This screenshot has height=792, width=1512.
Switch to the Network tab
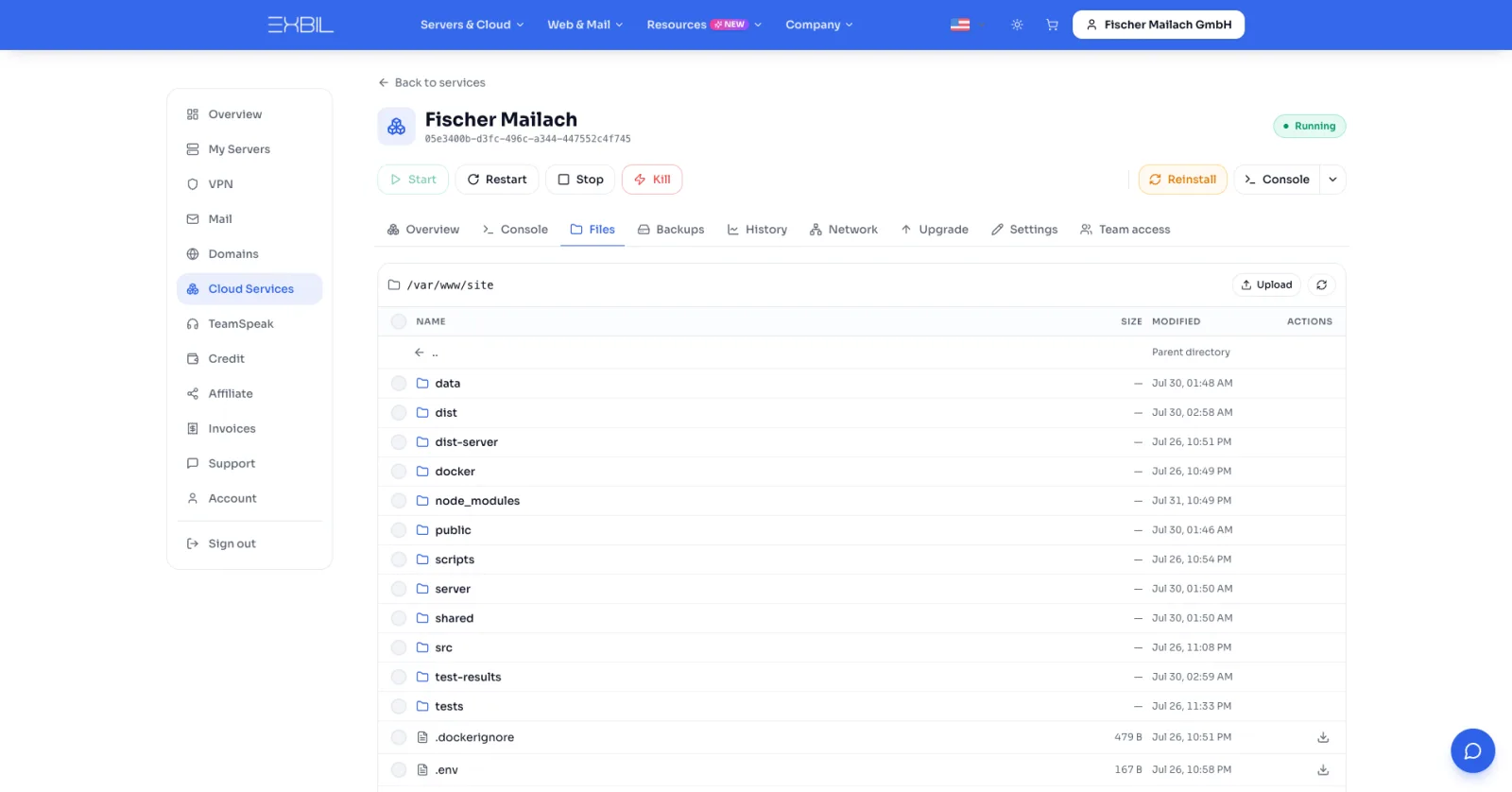[x=844, y=230]
